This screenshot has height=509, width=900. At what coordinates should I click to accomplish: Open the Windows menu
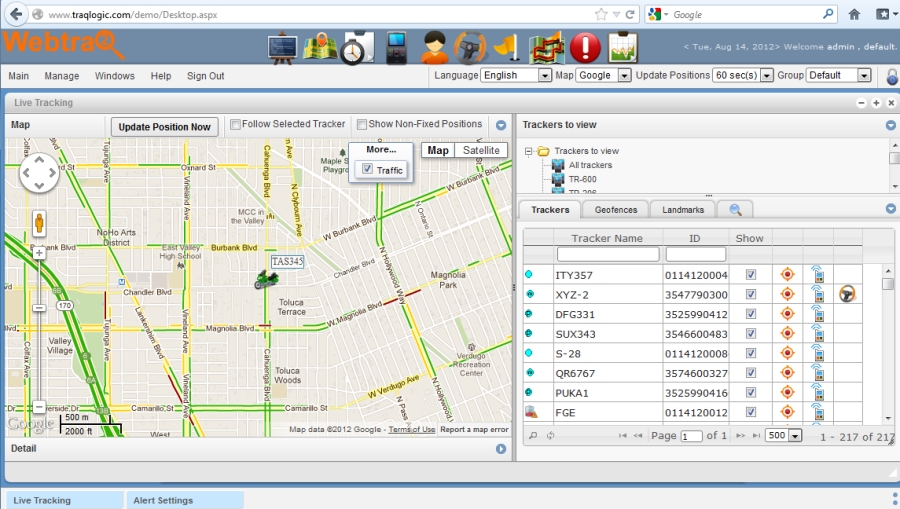115,76
